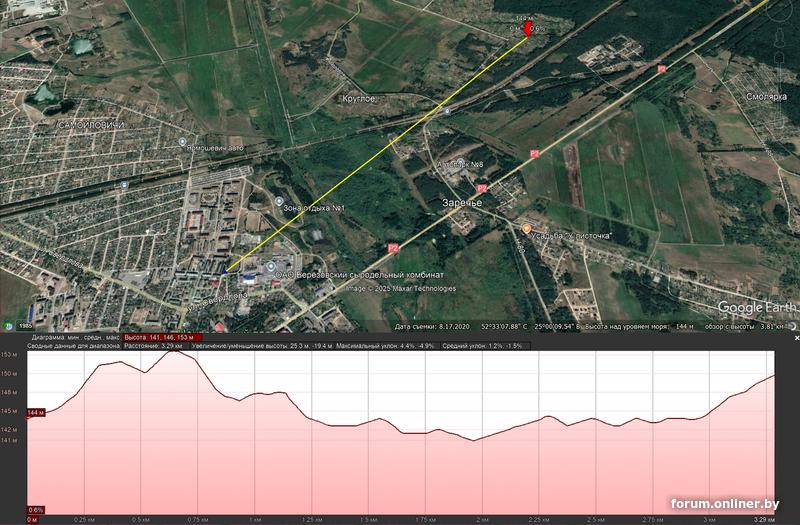Click the Смолярка map label
This screenshot has width=800, height=525.
click(x=766, y=96)
